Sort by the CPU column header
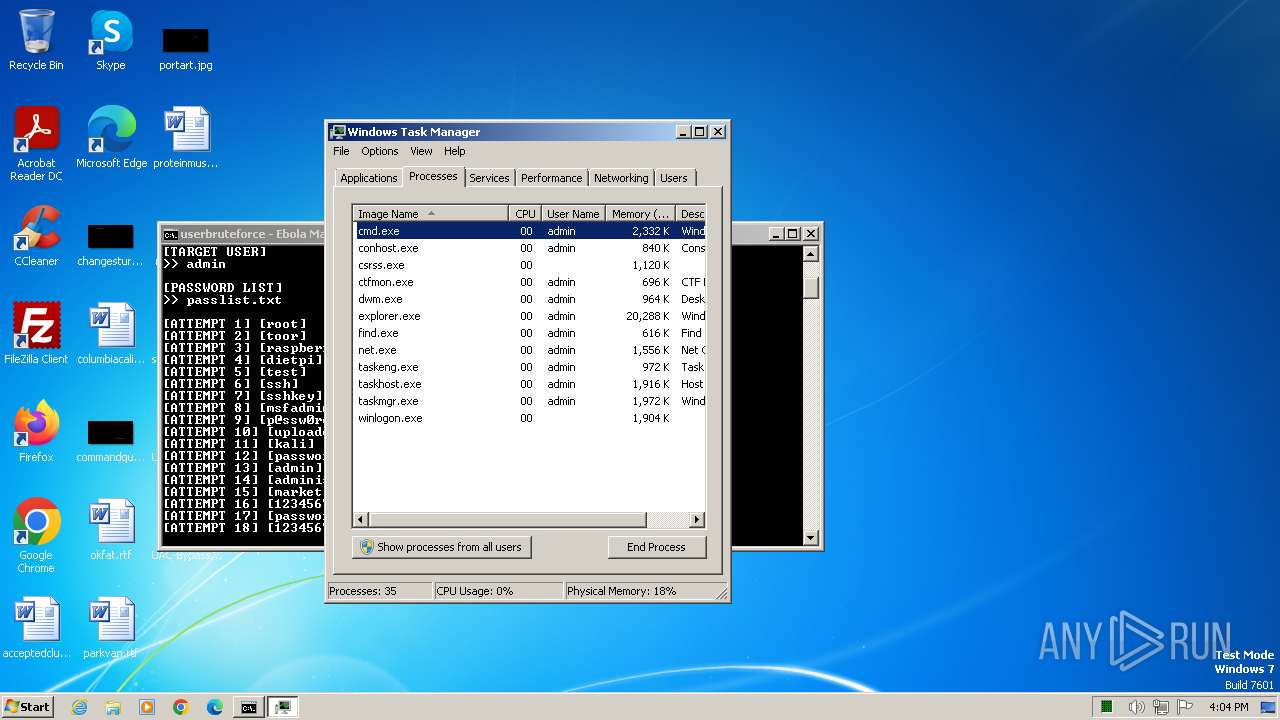This screenshot has height=720, width=1280. pyautogui.click(x=525, y=213)
